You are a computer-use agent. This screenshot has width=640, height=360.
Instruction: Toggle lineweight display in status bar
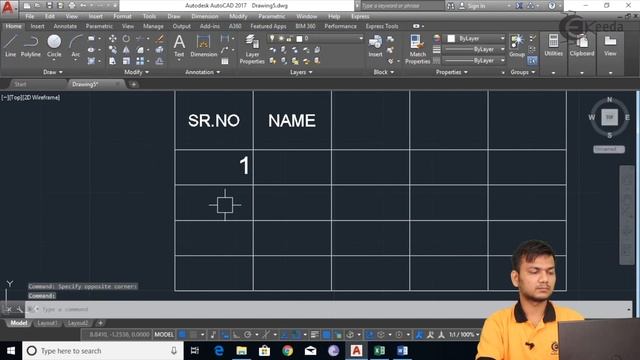pyautogui.click(x=314, y=335)
